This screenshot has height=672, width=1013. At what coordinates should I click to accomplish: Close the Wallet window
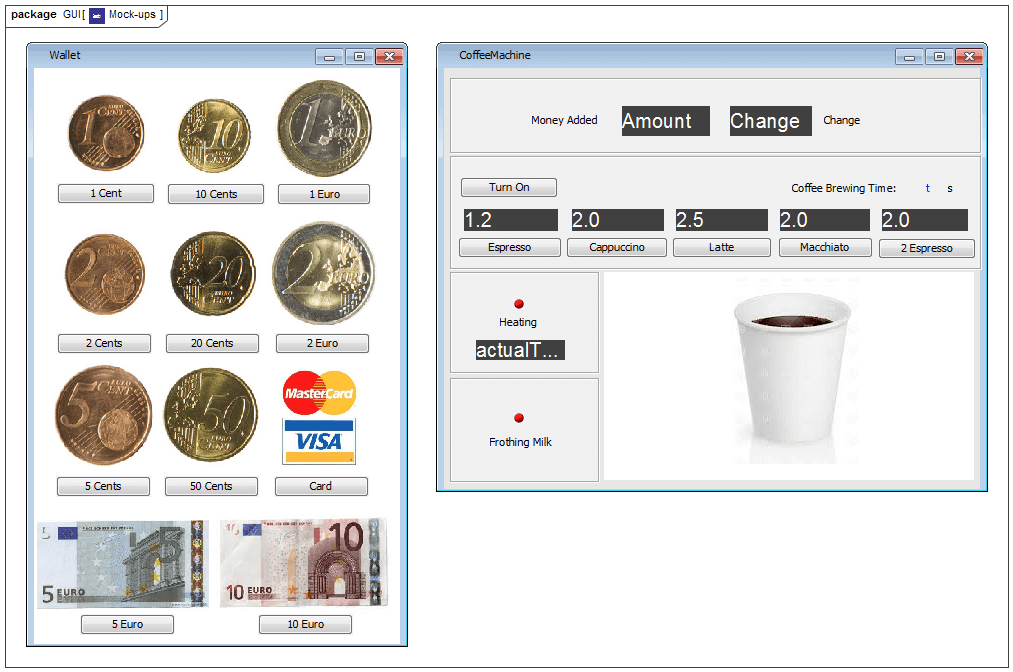(390, 57)
